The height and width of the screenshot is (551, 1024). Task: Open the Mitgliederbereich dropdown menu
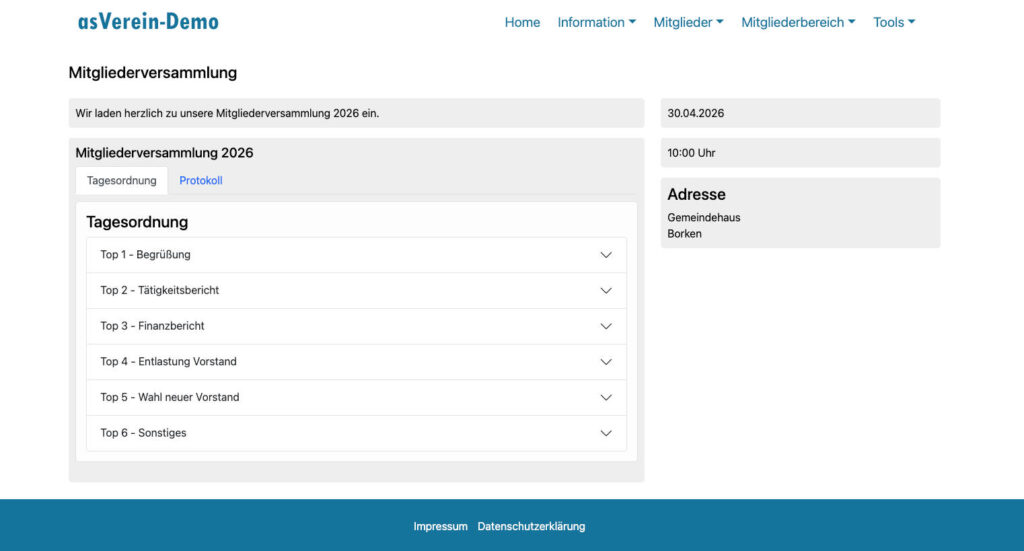[x=798, y=22]
